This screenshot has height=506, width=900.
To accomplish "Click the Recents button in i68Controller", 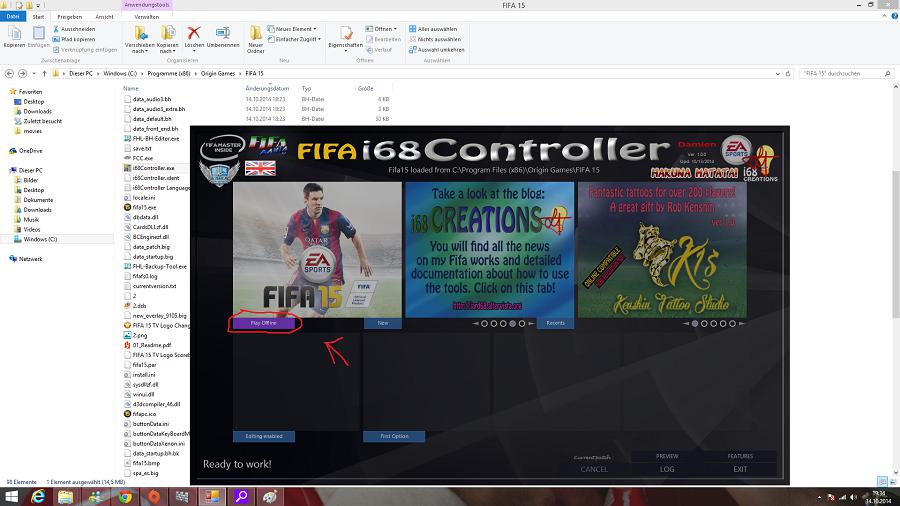I will (x=555, y=323).
